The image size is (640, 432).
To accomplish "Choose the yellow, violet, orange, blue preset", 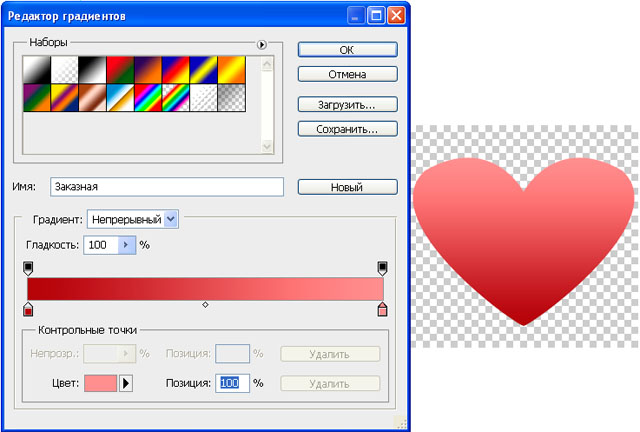I will point(64,98).
